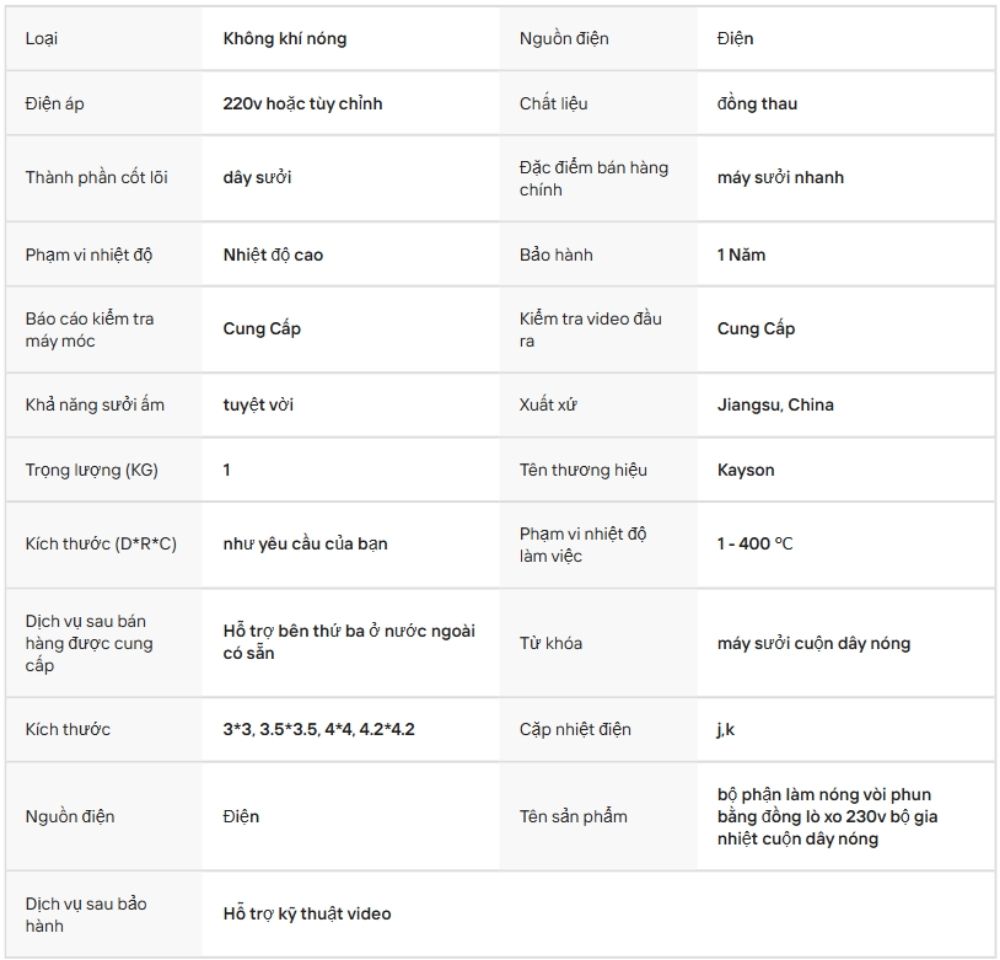Click the "Kayson" brand name value
1000x960 pixels.
tap(745, 469)
